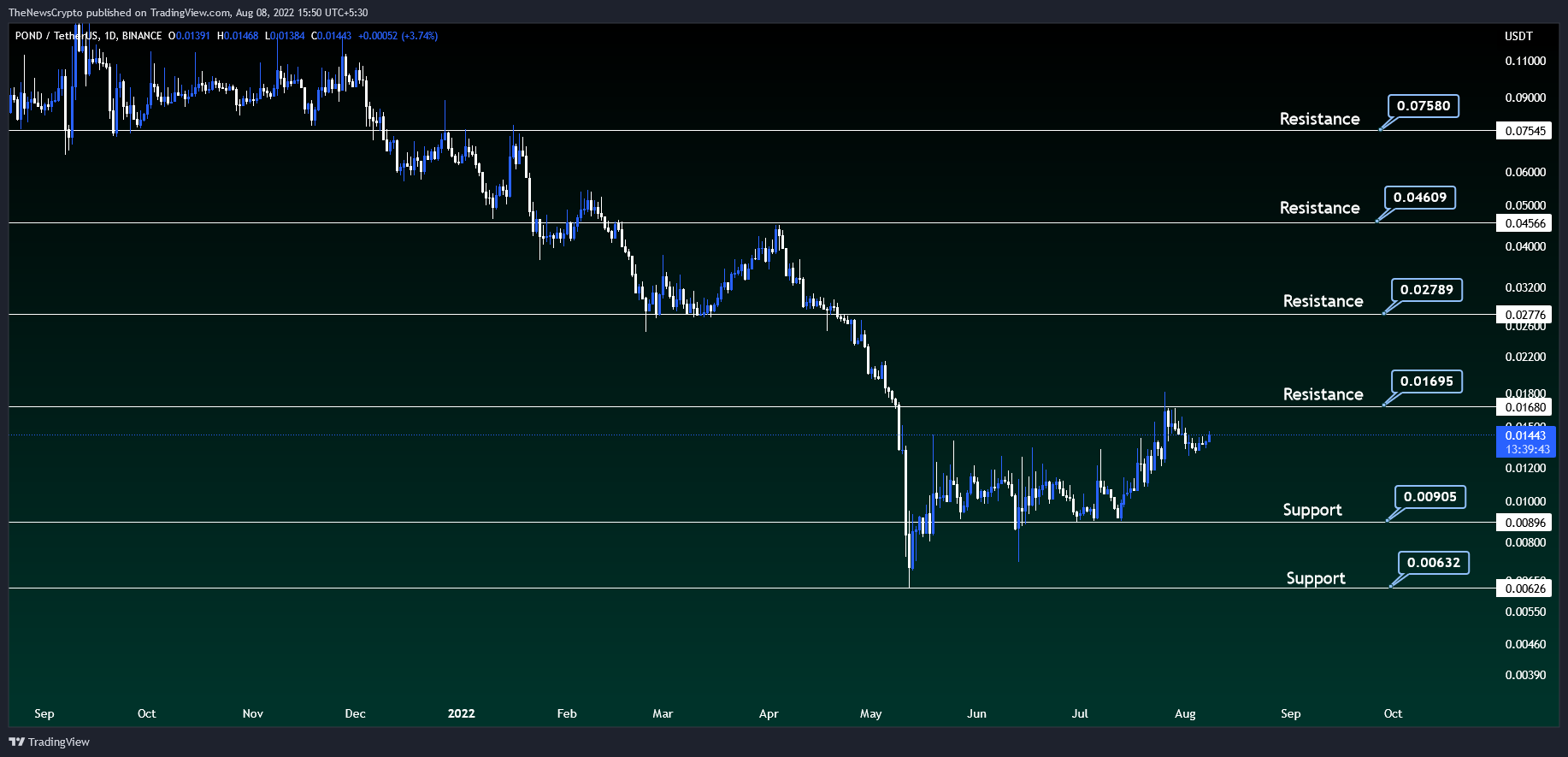Click the 0.01680 price axis tag

(1525, 407)
